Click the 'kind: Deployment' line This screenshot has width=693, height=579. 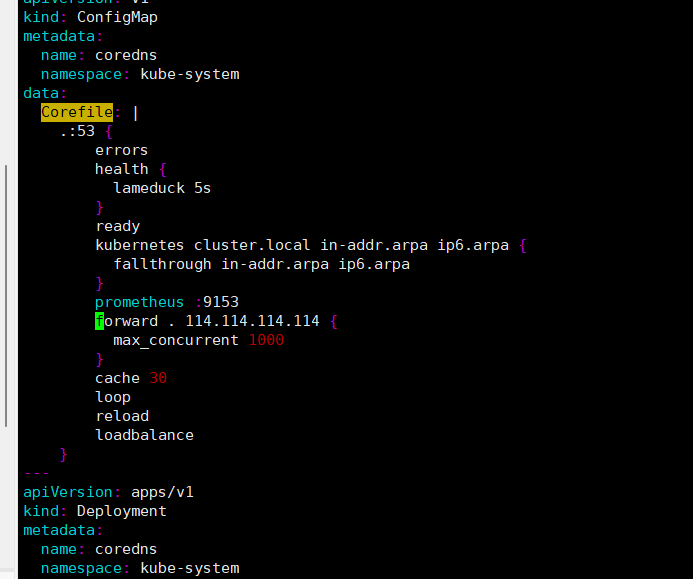(95, 511)
